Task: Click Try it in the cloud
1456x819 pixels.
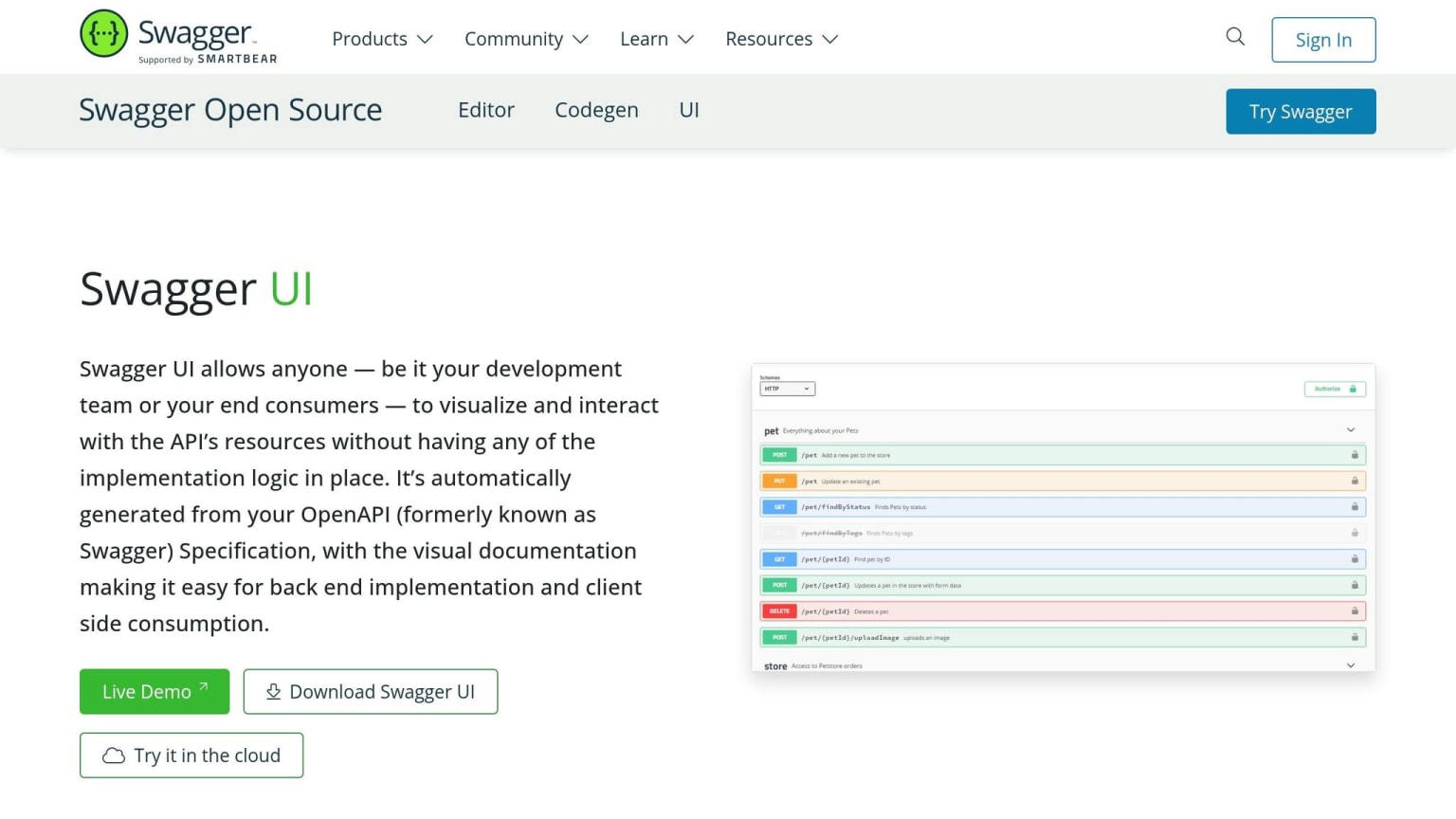Action: click(x=191, y=755)
